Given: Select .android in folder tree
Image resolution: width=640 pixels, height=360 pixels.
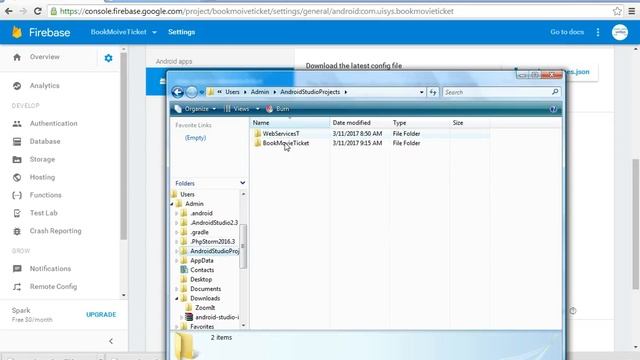Looking at the screenshot, I should [201, 213].
